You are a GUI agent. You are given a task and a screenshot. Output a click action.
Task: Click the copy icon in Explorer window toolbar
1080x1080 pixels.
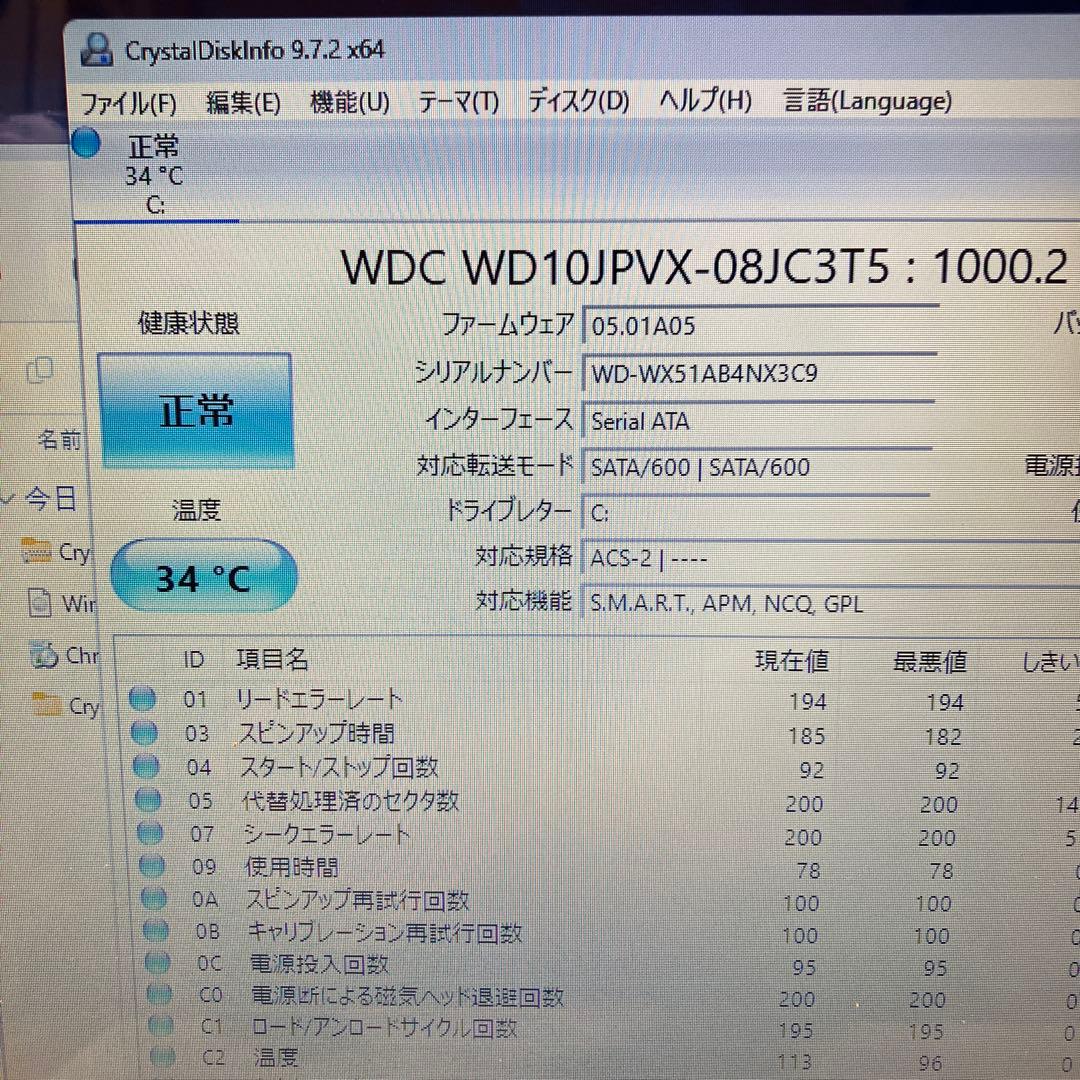39,371
